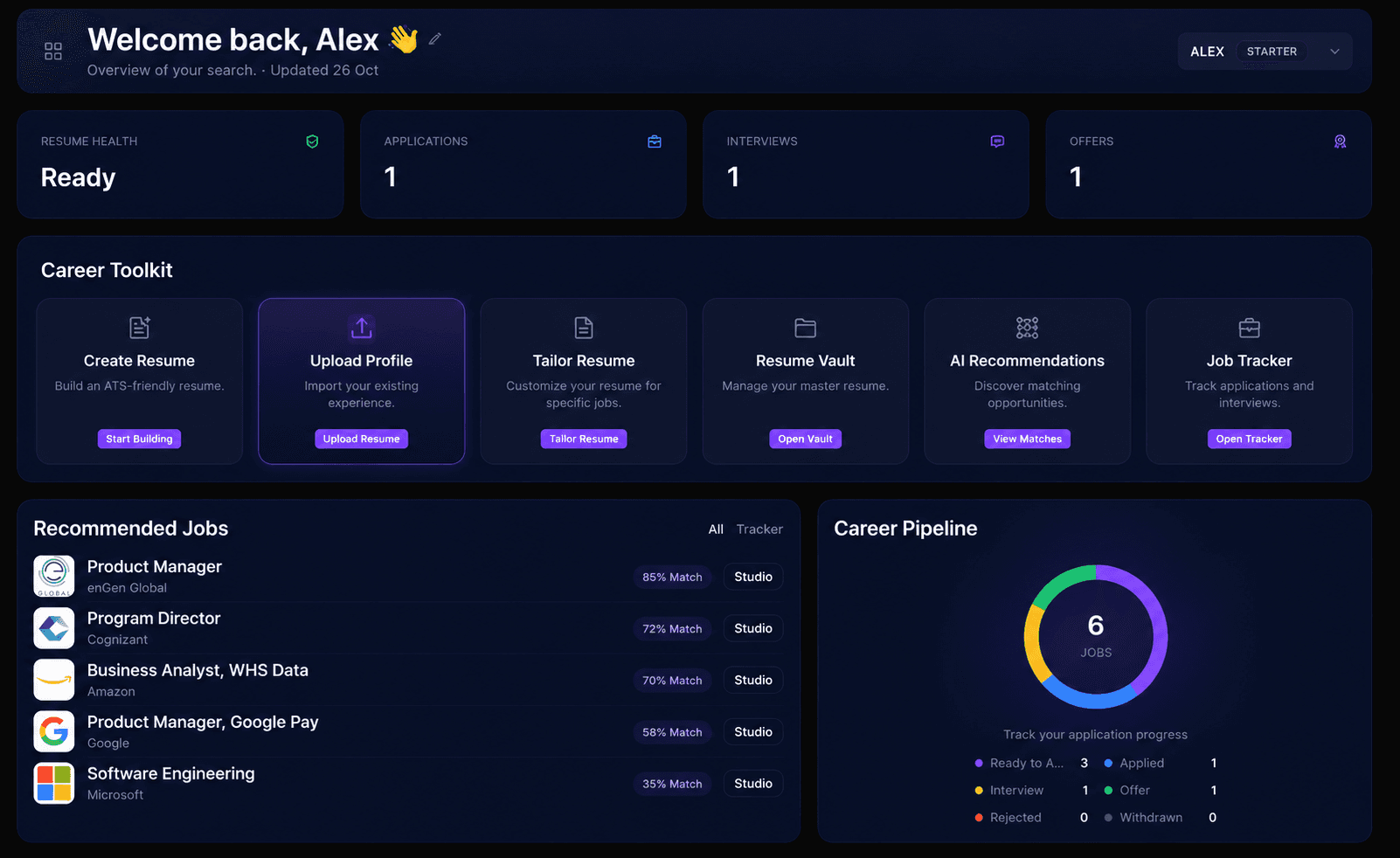Image resolution: width=1400 pixels, height=858 pixels.
Task: Click the Career Pipeline donut chart center
Action: tap(1096, 636)
